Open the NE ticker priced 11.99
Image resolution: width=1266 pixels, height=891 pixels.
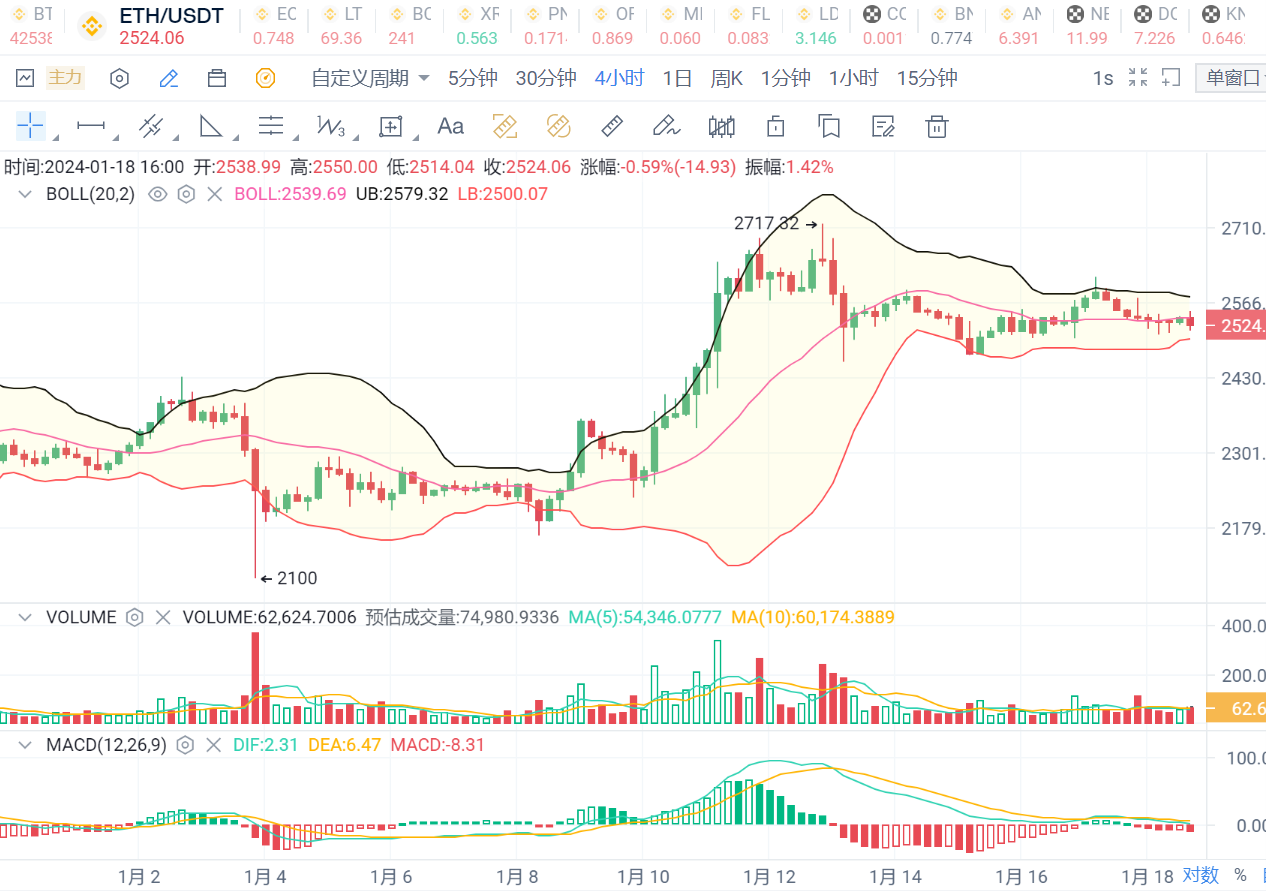[x=1087, y=26]
